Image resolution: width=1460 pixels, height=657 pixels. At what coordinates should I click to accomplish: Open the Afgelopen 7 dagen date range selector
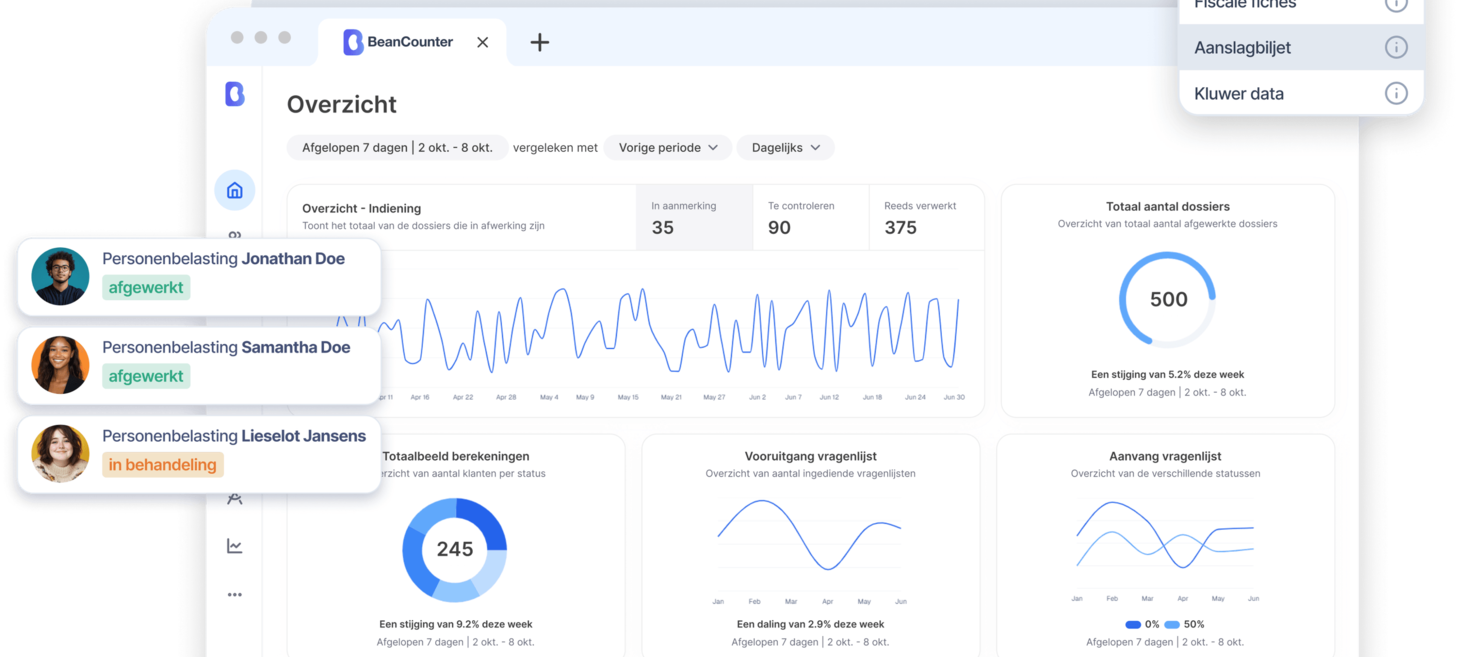[x=397, y=148]
